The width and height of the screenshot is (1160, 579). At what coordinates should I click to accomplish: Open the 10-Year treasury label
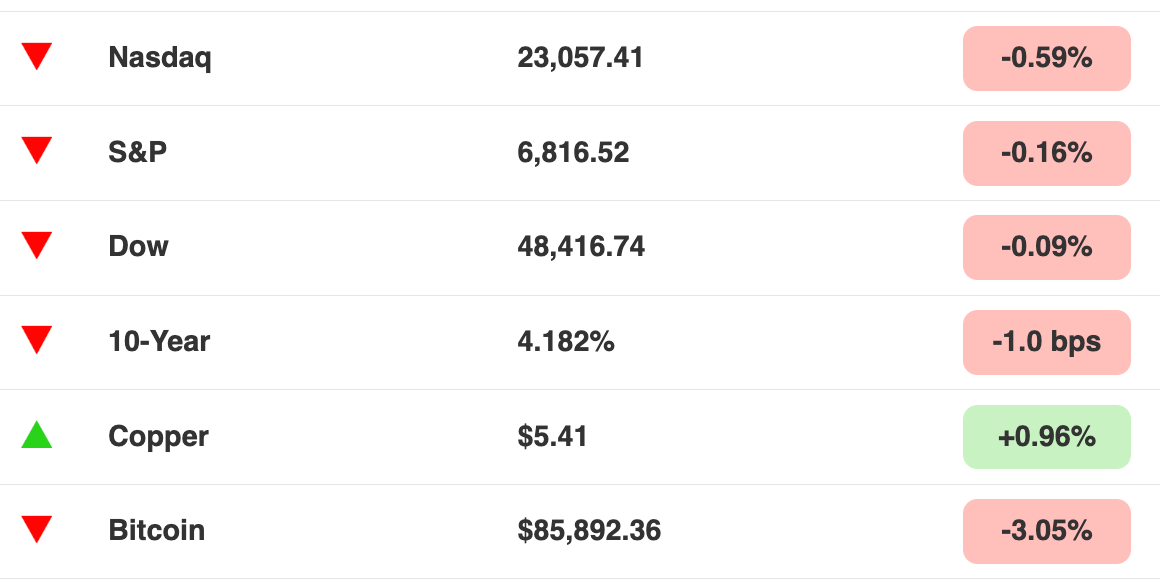coord(159,341)
